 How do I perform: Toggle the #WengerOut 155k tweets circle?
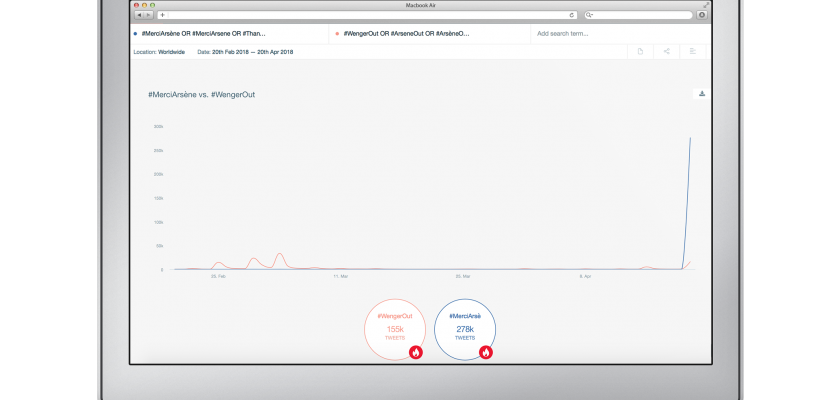point(394,327)
